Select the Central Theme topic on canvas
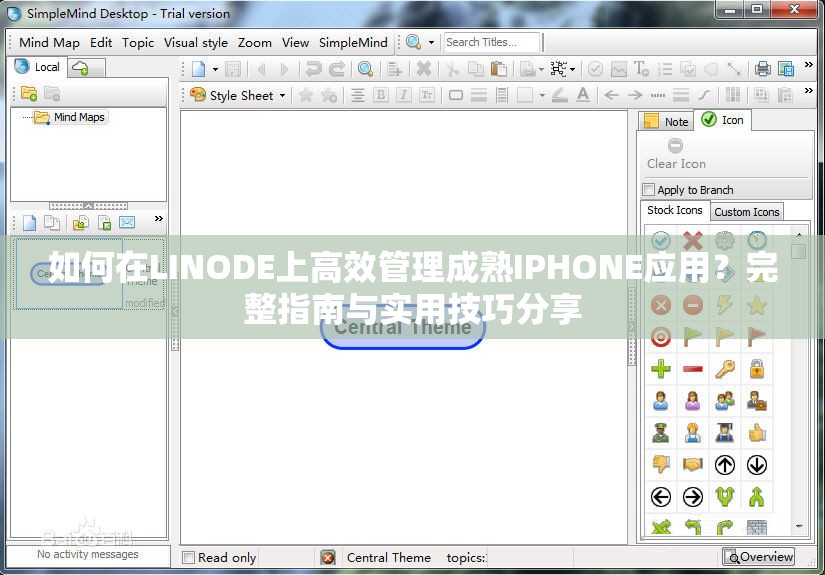The height and width of the screenshot is (575, 825). coord(403,327)
